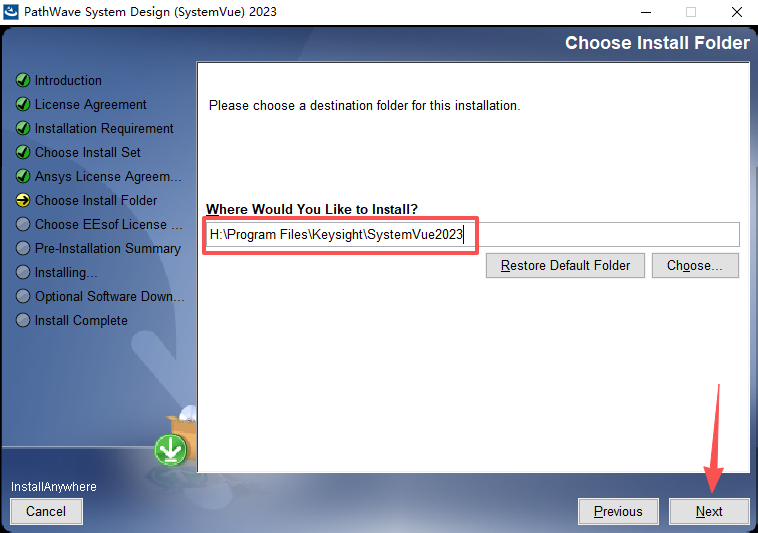The width and height of the screenshot is (758, 533).
Task: Close the SystemVue installer window
Action: coord(736,12)
